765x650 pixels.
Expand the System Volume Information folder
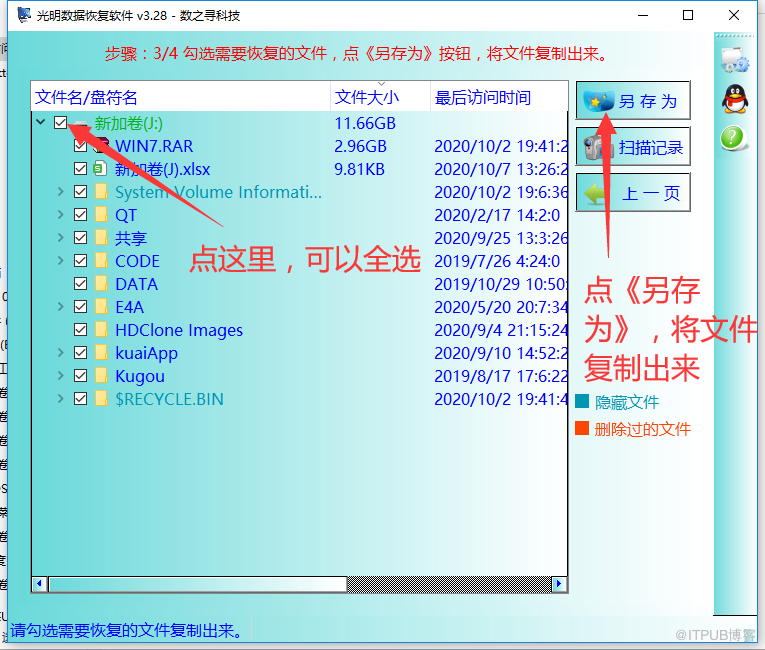click(x=60, y=192)
